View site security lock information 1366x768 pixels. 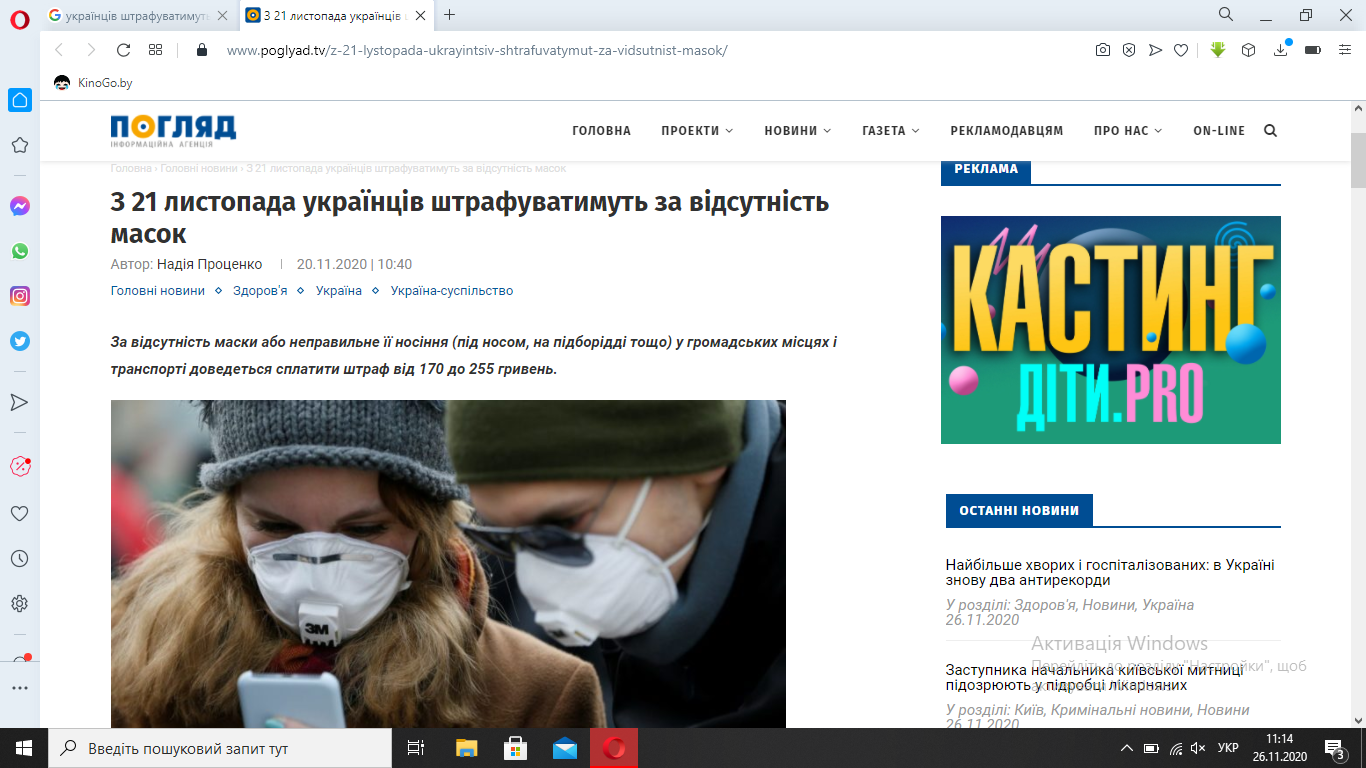tap(202, 50)
